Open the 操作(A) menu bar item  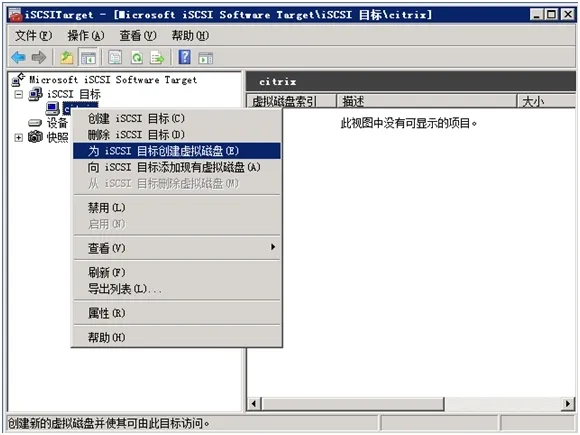(86, 36)
